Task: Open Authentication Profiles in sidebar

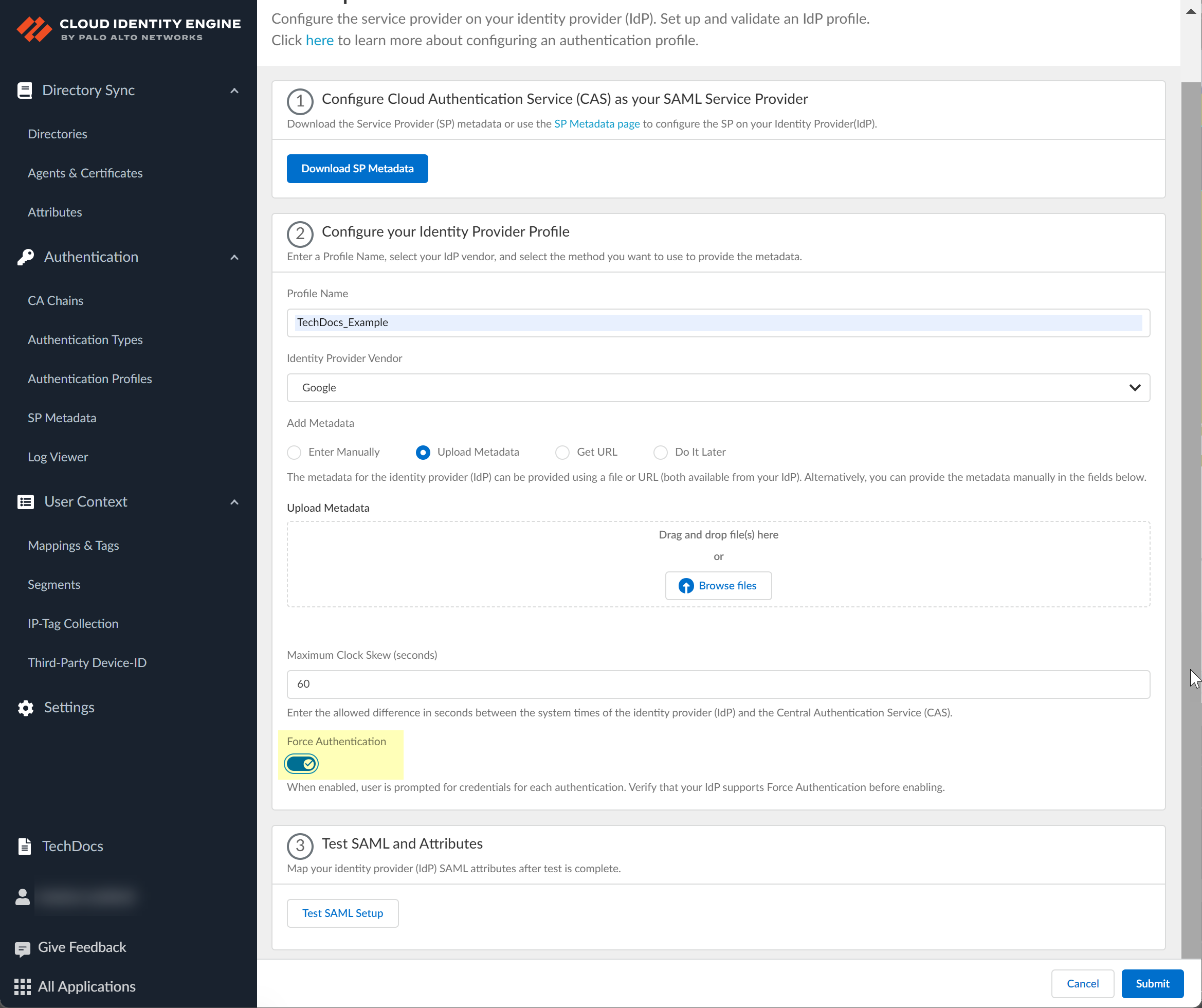Action: [90, 379]
